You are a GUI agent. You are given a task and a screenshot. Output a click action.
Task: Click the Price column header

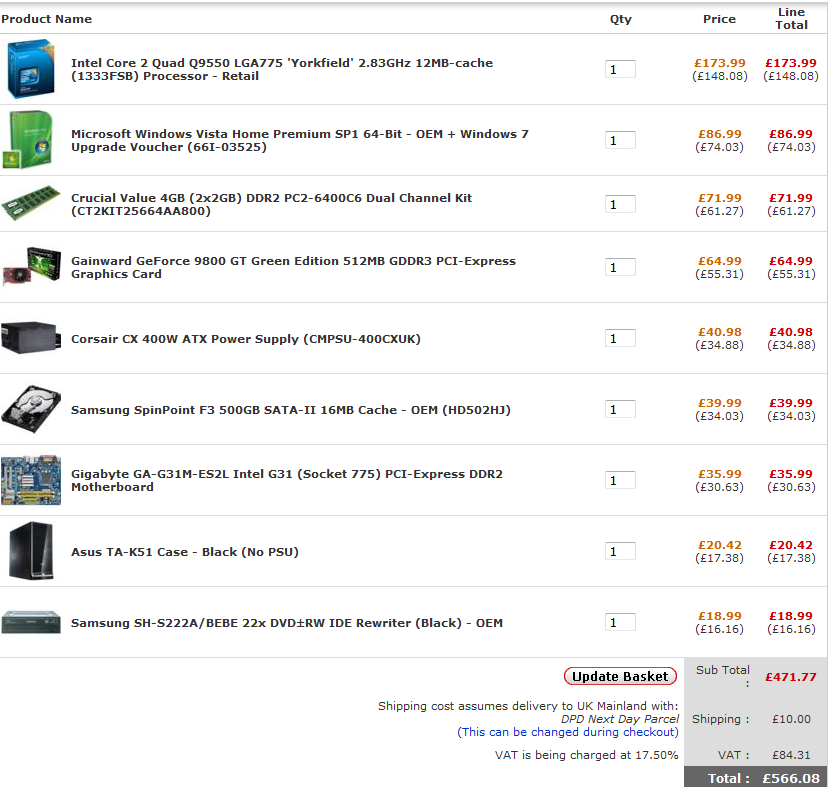click(719, 19)
